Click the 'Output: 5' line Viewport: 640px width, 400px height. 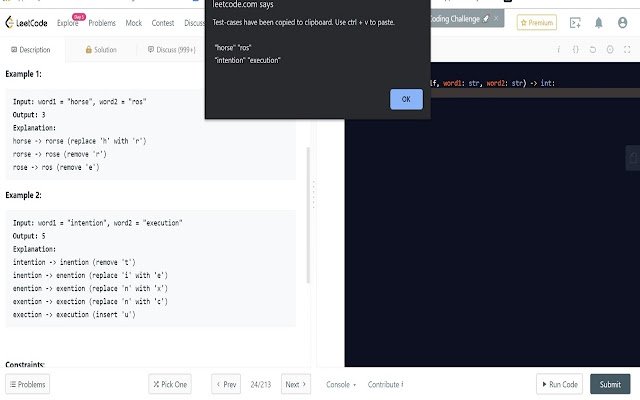click(29, 236)
